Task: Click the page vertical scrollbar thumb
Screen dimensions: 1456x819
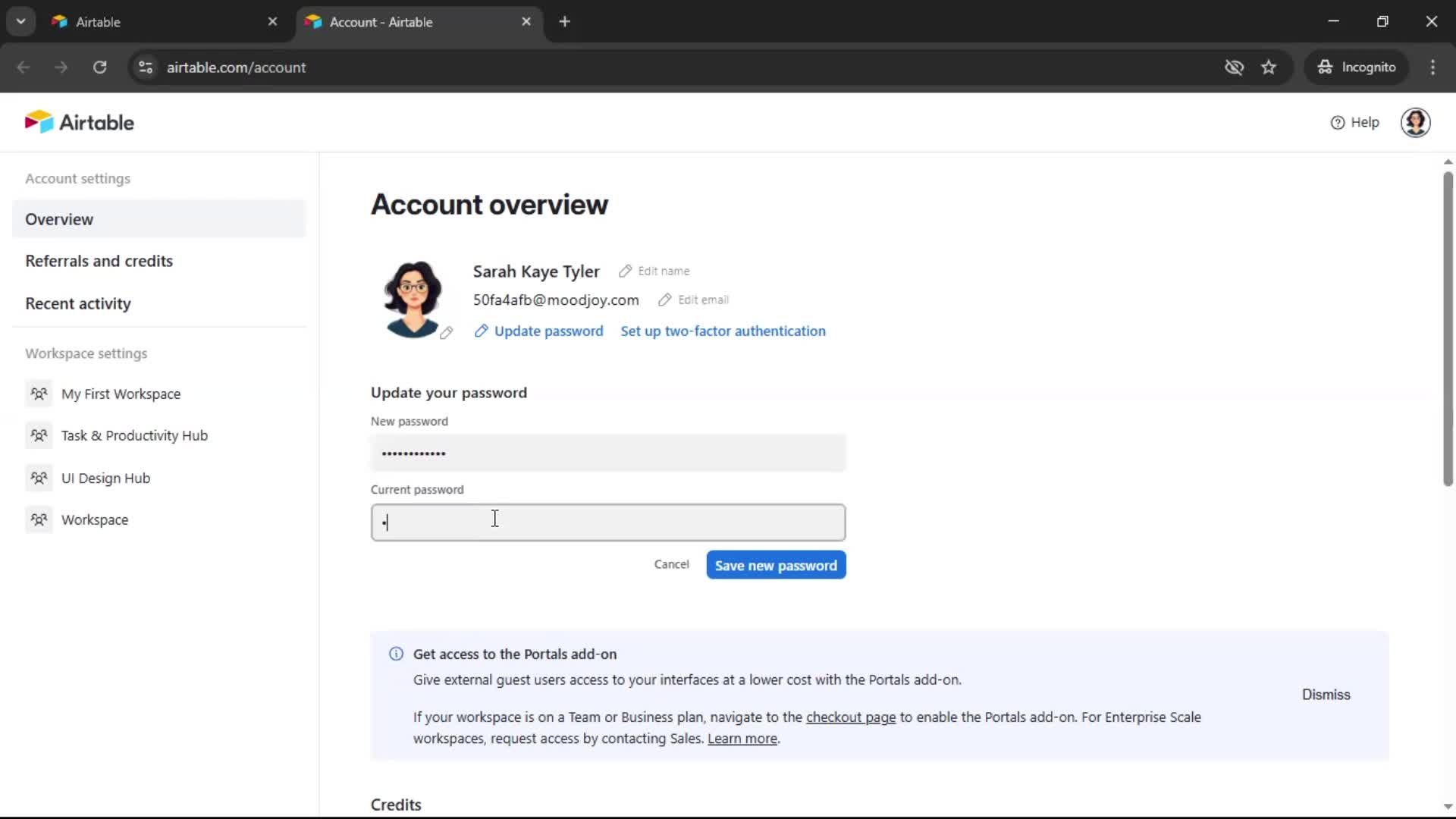Action: point(1448,328)
